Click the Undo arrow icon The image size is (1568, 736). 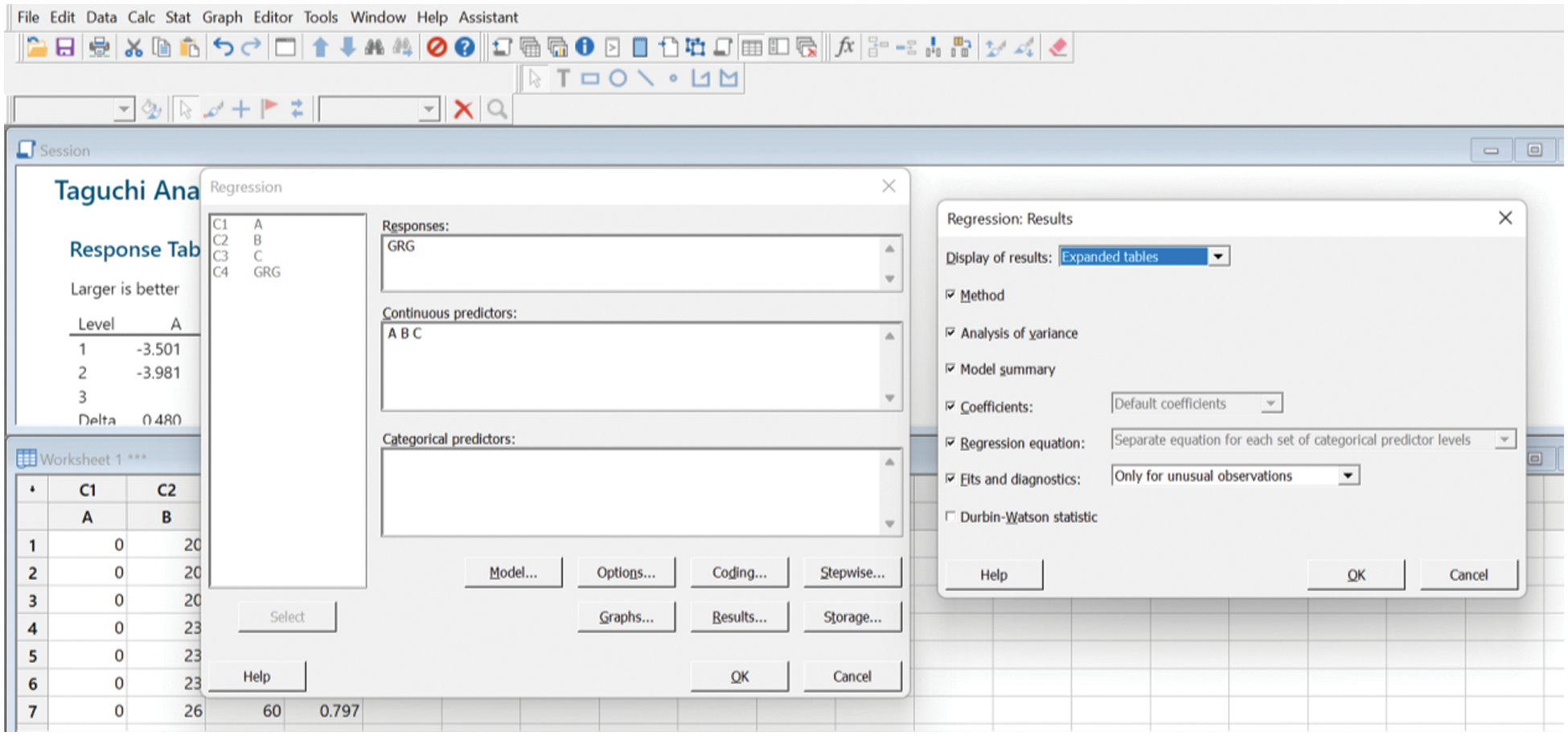click(223, 47)
